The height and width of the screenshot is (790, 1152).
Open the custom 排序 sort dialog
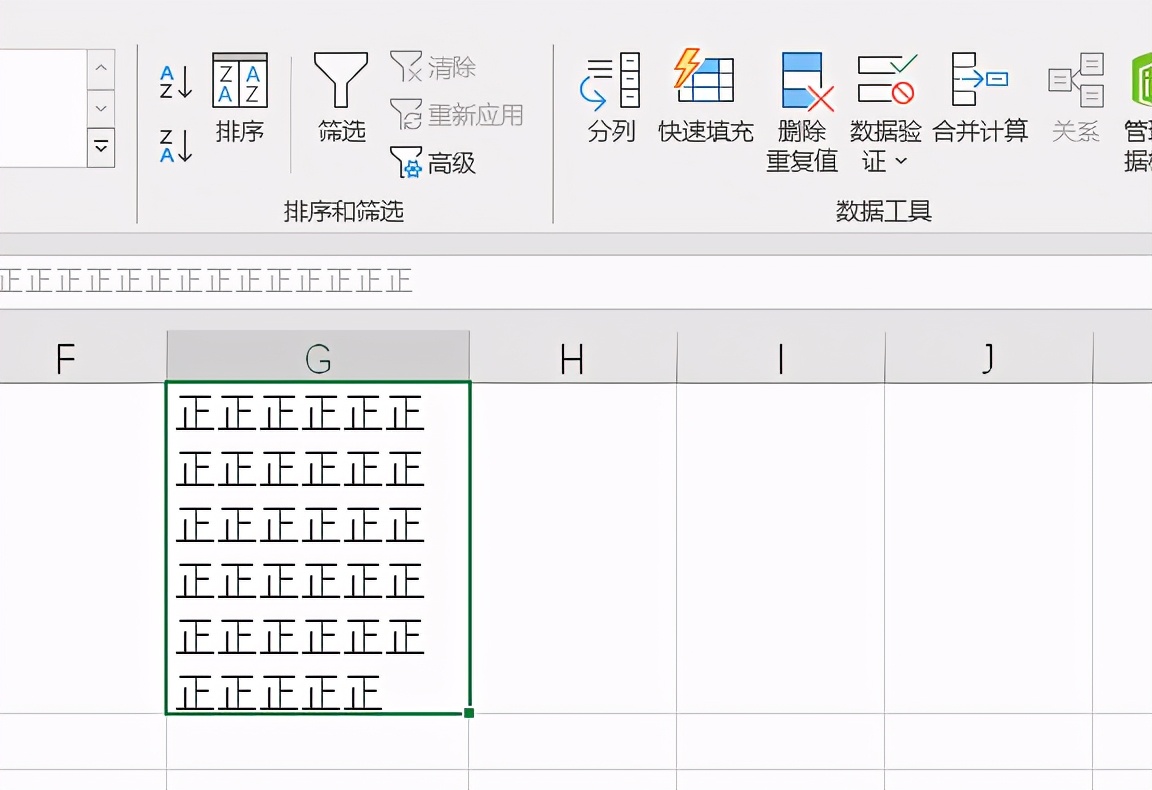[240, 98]
